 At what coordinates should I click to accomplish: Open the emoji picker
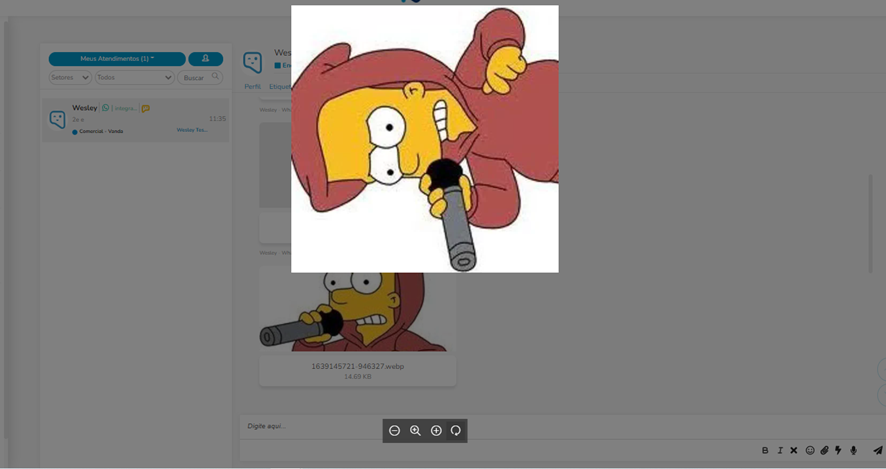click(x=810, y=450)
